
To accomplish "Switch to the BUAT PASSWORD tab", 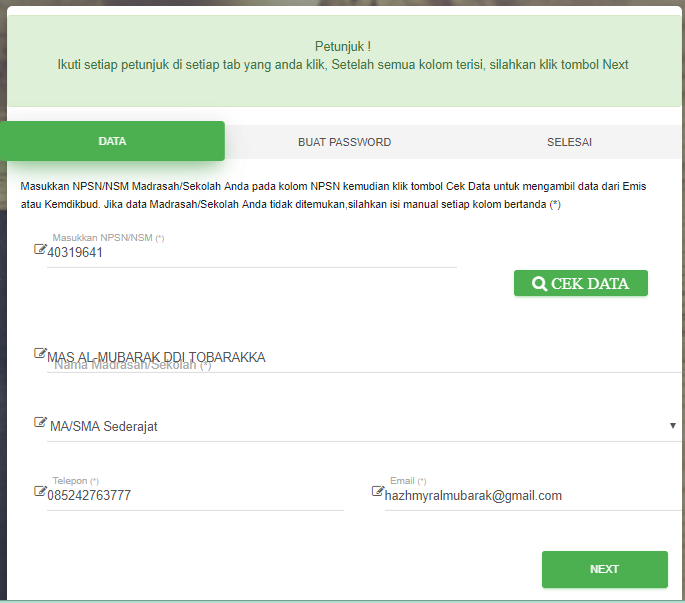I will [x=344, y=142].
